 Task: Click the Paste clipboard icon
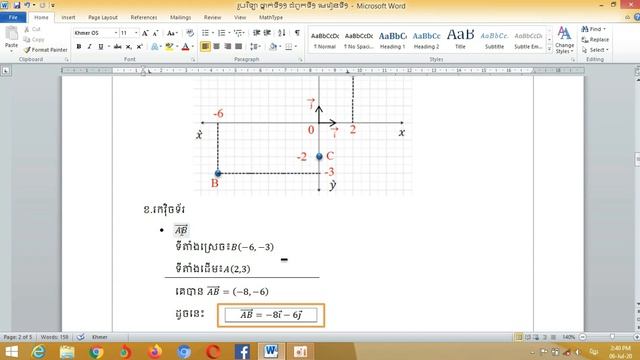tap(11, 34)
